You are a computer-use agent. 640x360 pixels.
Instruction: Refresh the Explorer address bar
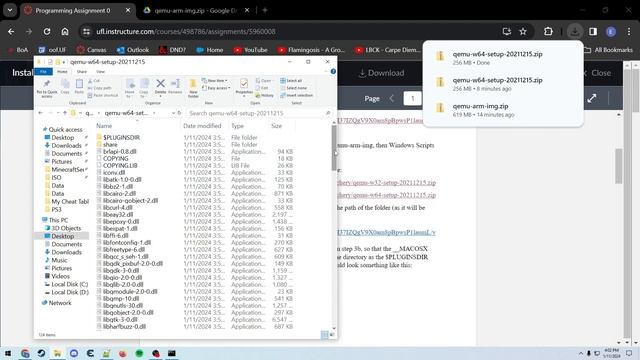(x=179, y=113)
